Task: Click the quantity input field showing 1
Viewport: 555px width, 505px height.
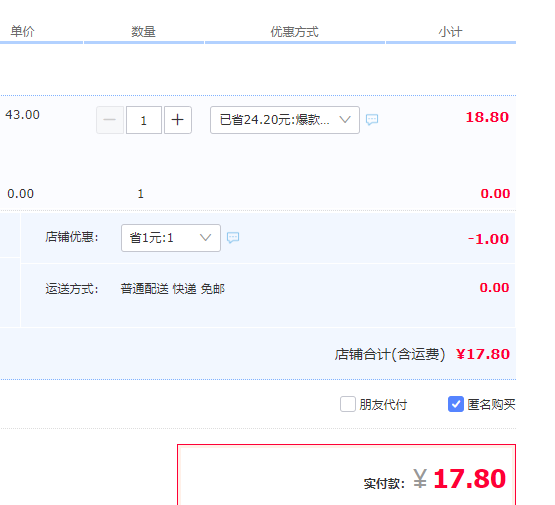Action: click(x=144, y=120)
